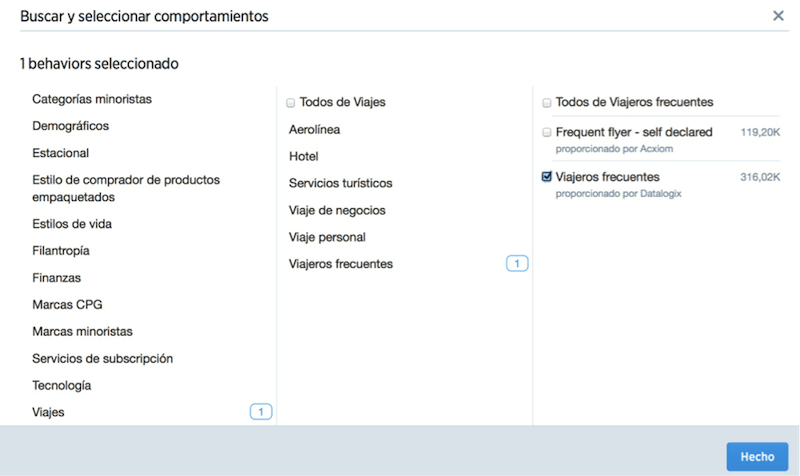The image size is (800, 476).
Task: Click the Viajes selected count badge
Action: pyautogui.click(x=260, y=412)
